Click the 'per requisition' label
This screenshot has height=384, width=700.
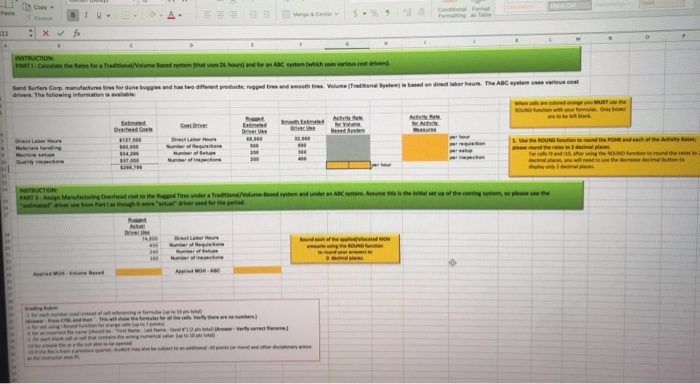[467, 144]
